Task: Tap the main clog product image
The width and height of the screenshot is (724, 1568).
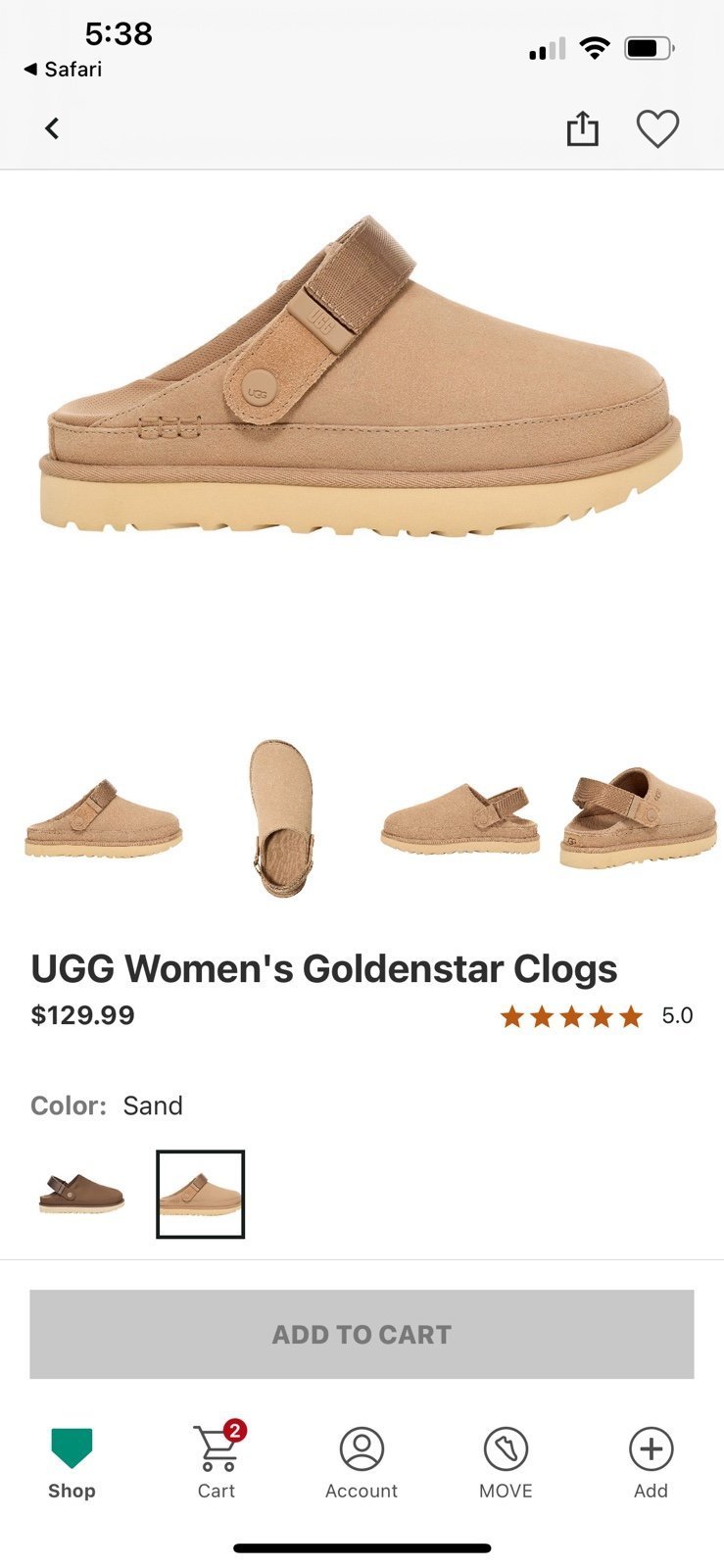Action: click(362, 376)
